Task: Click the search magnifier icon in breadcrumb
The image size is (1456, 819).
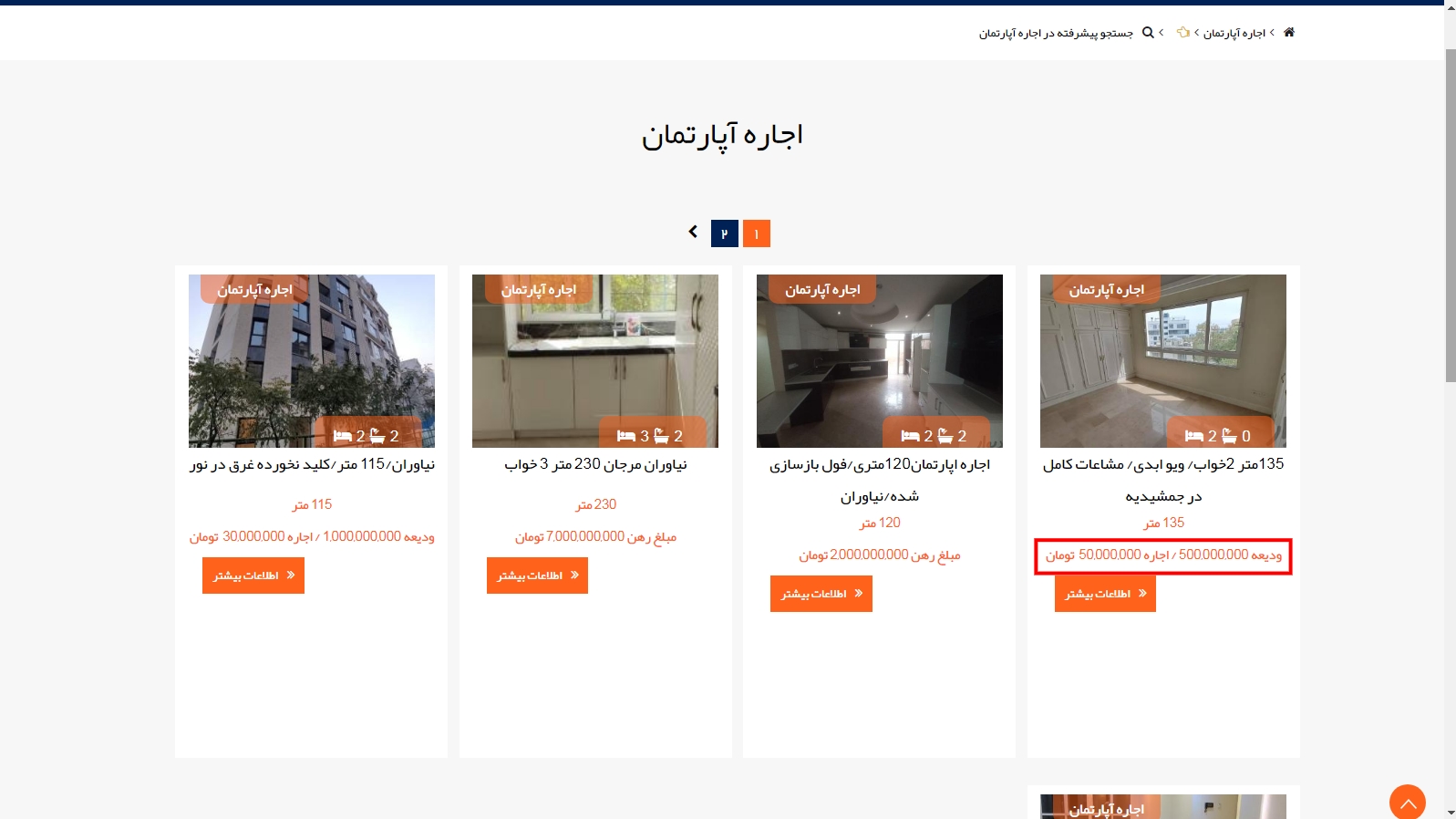Action: pos(1148,32)
